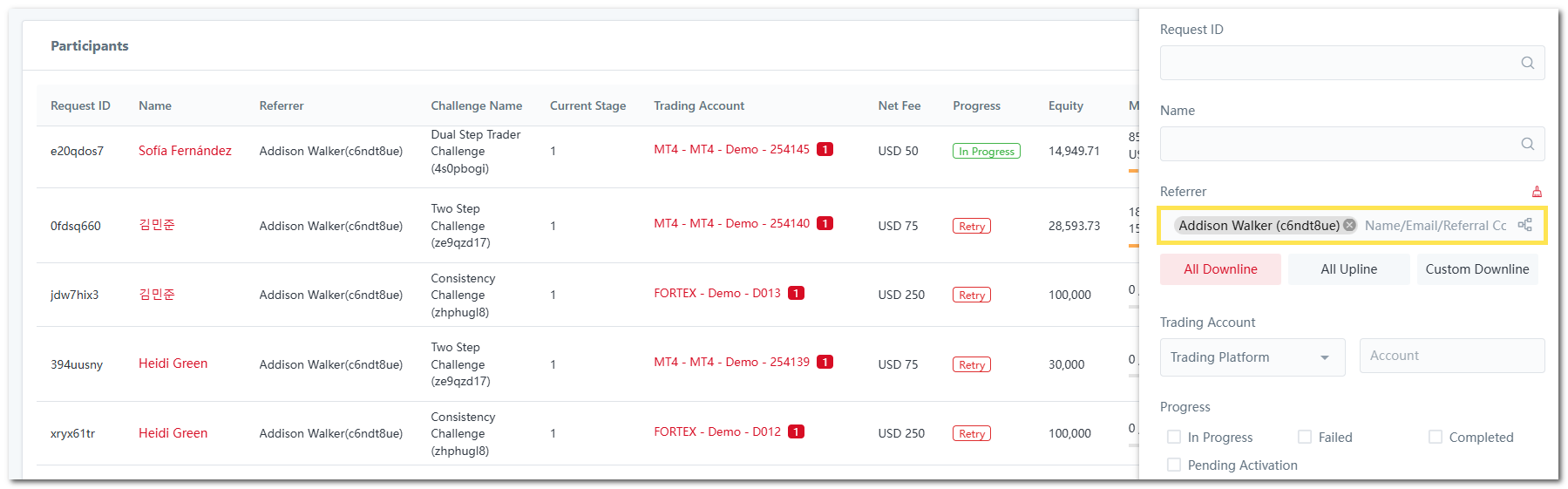This screenshot has width=1568, height=489.
Task: Click the Account input field
Action: (1451, 356)
